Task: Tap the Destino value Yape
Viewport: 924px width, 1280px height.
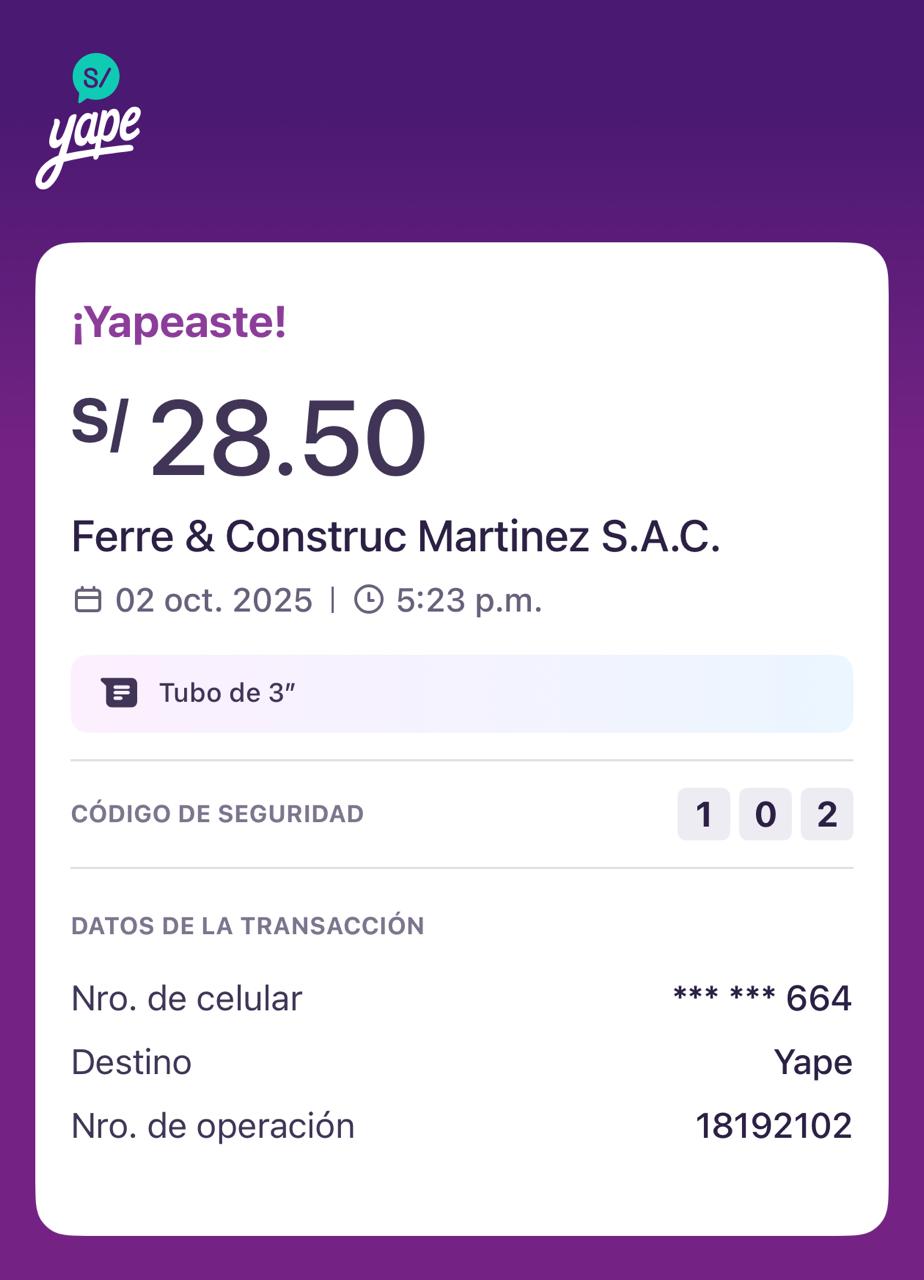Action: point(813,1062)
